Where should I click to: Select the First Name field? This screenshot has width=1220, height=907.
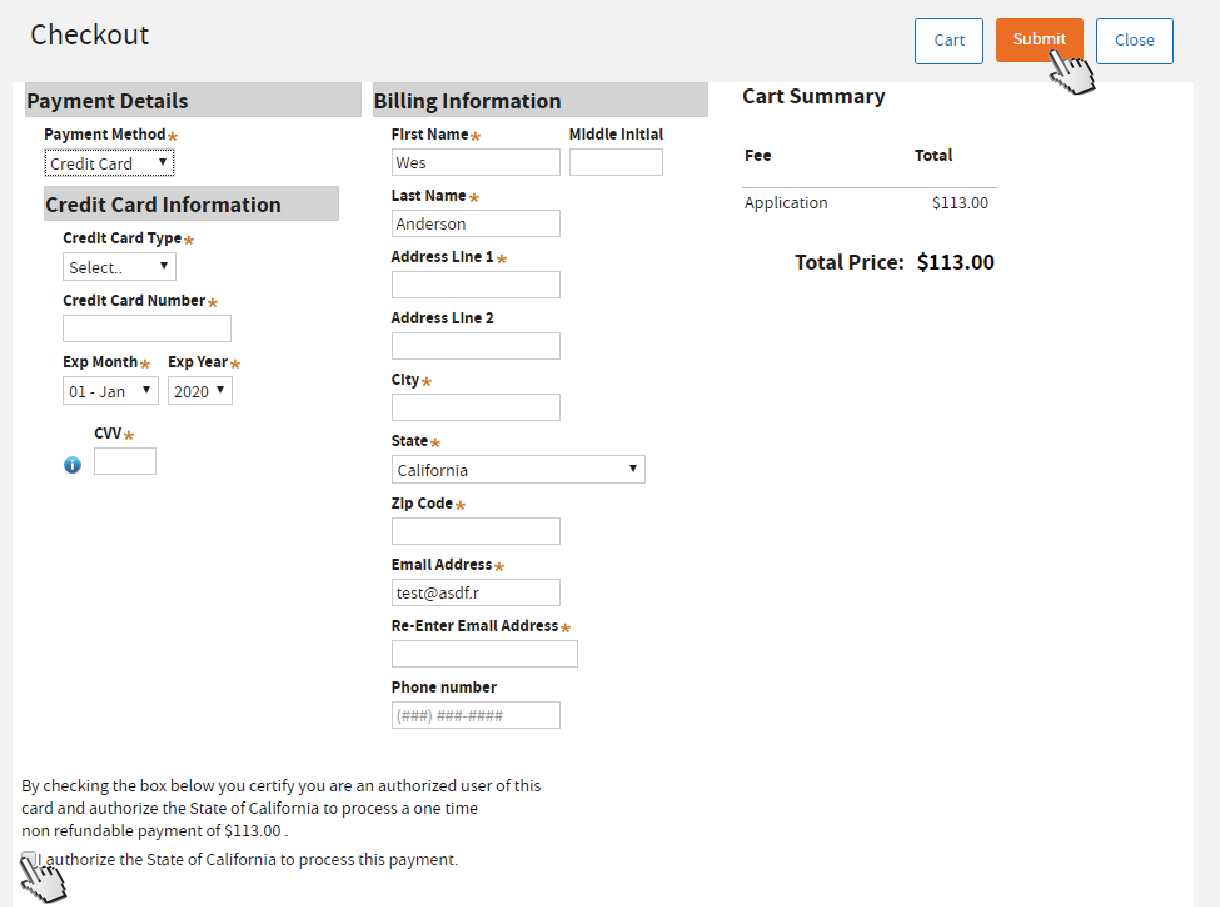[475, 162]
